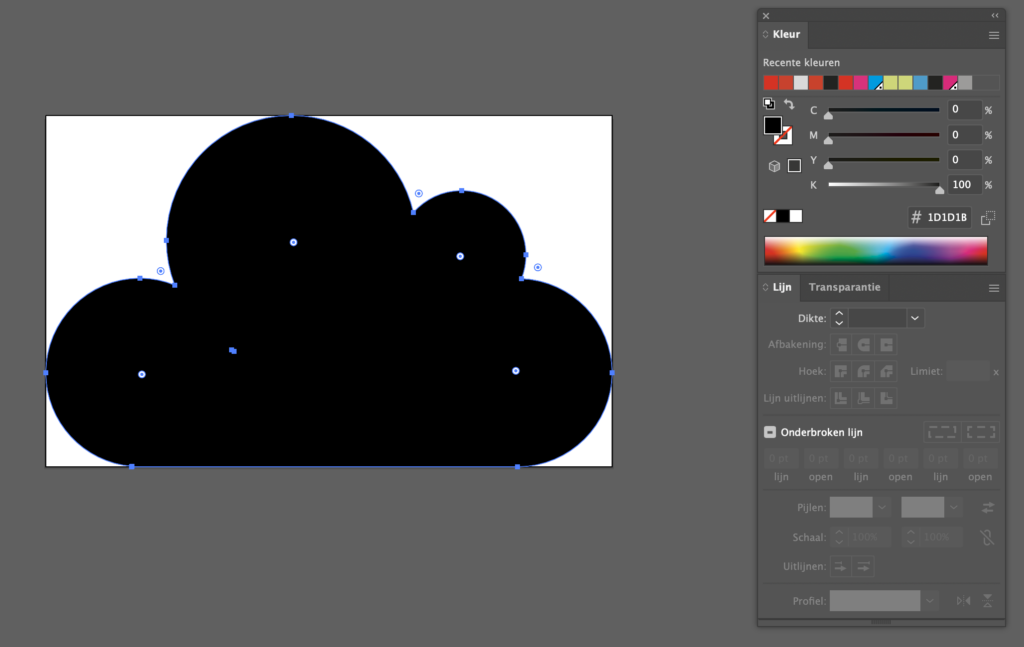Click the M magenta slider track
The height and width of the screenshot is (647, 1024).
(884, 135)
